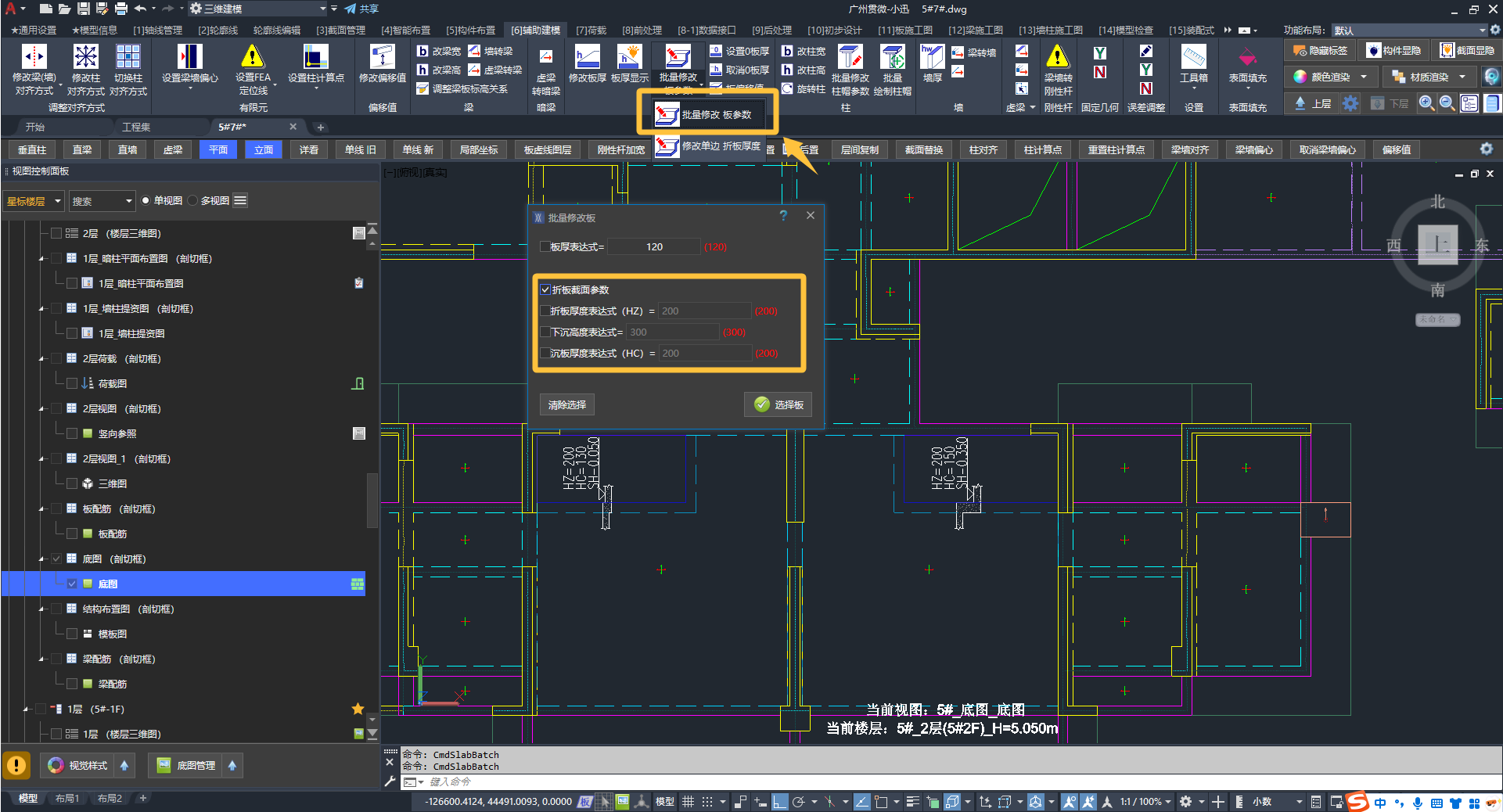Uncheck the 折板截面参数 checkbox
Image resolution: width=1503 pixels, height=812 pixels.
tap(545, 289)
